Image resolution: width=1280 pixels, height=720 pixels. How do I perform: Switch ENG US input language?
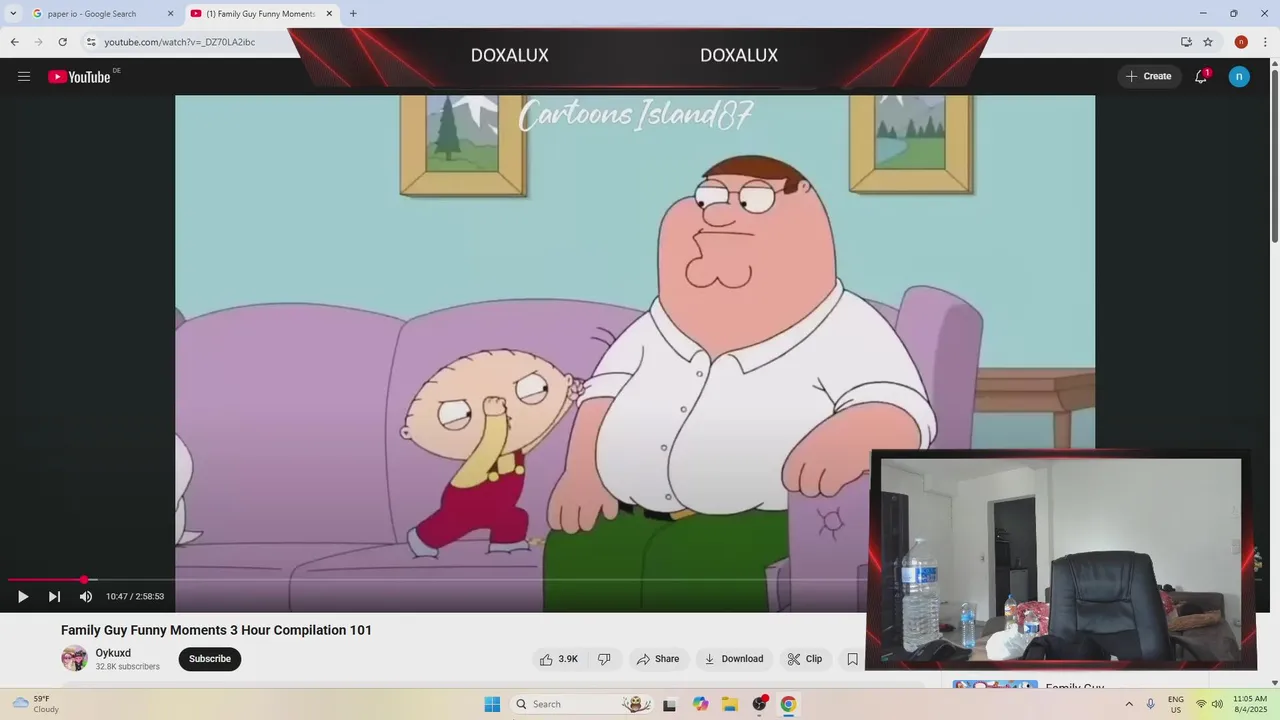(x=1176, y=704)
